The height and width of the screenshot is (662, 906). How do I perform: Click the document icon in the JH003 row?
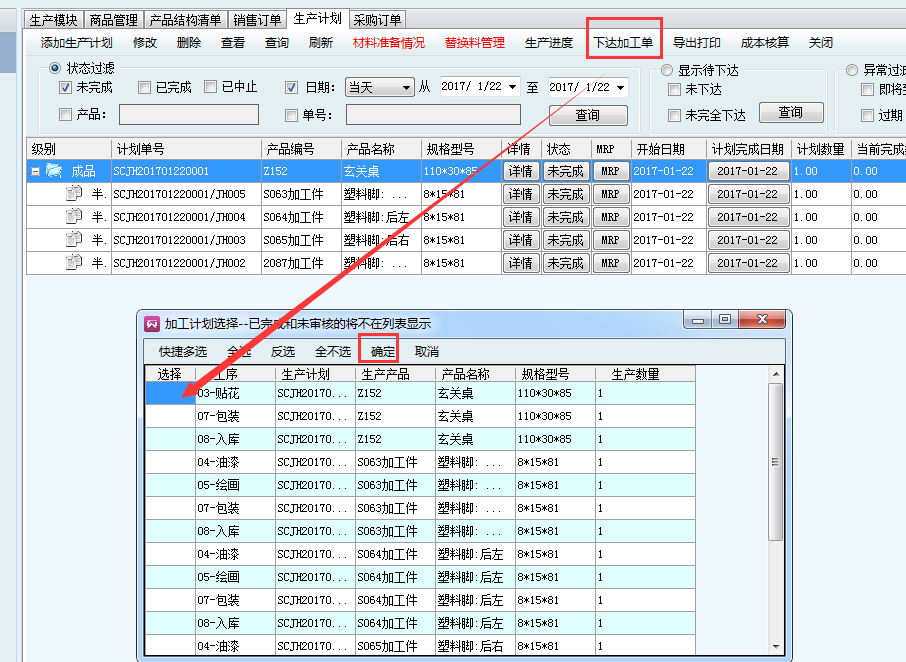(73, 240)
